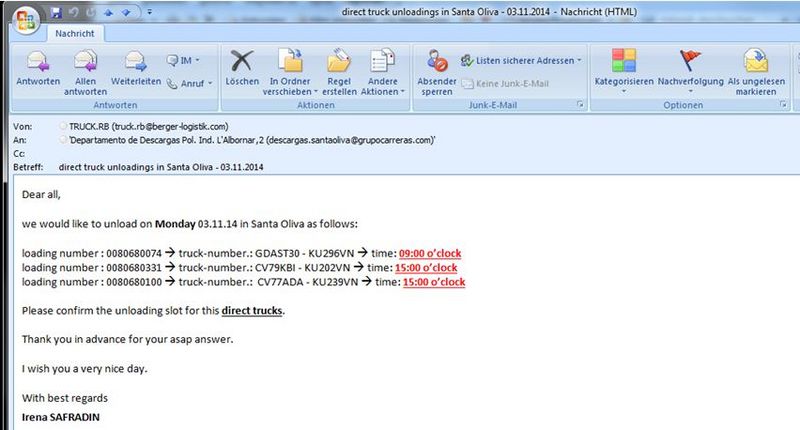Image resolution: width=800 pixels, height=430 pixels.
Task: Click Regel erstellen icon
Action: [x=339, y=72]
